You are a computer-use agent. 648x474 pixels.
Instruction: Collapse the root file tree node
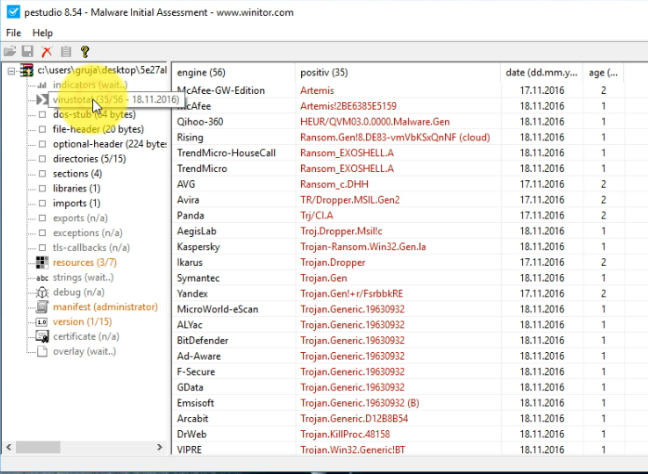[10, 70]
